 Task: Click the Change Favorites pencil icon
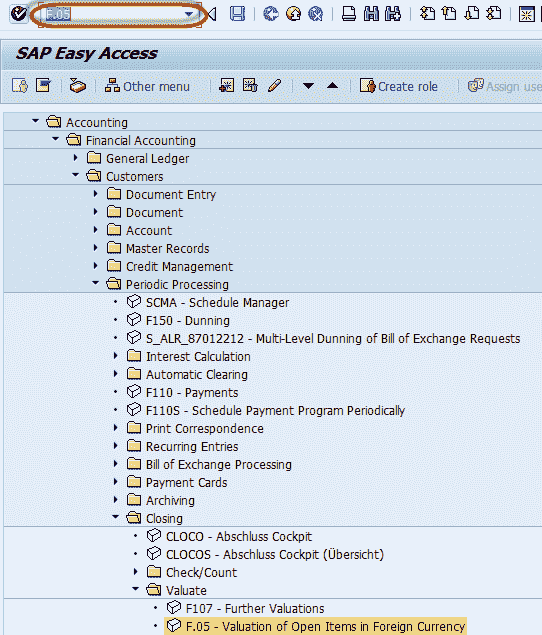coord(274,86)
